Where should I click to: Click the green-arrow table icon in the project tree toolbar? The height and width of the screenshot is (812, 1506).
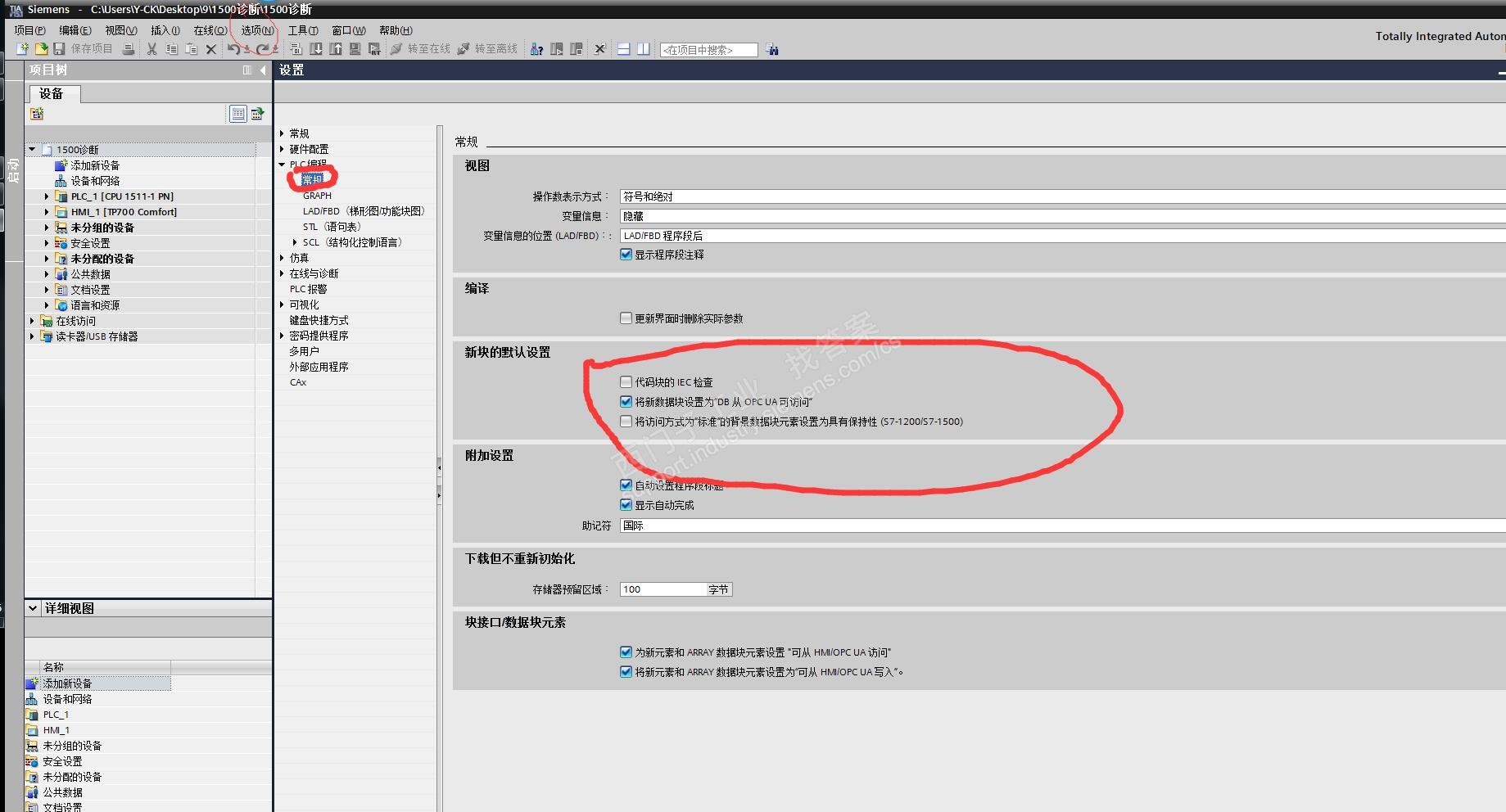pos(257,114)
